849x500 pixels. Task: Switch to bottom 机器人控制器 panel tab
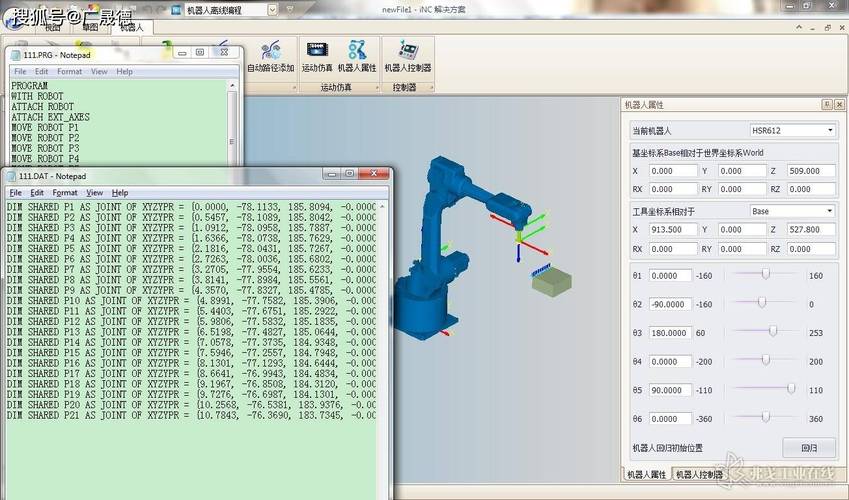[699, 475]
